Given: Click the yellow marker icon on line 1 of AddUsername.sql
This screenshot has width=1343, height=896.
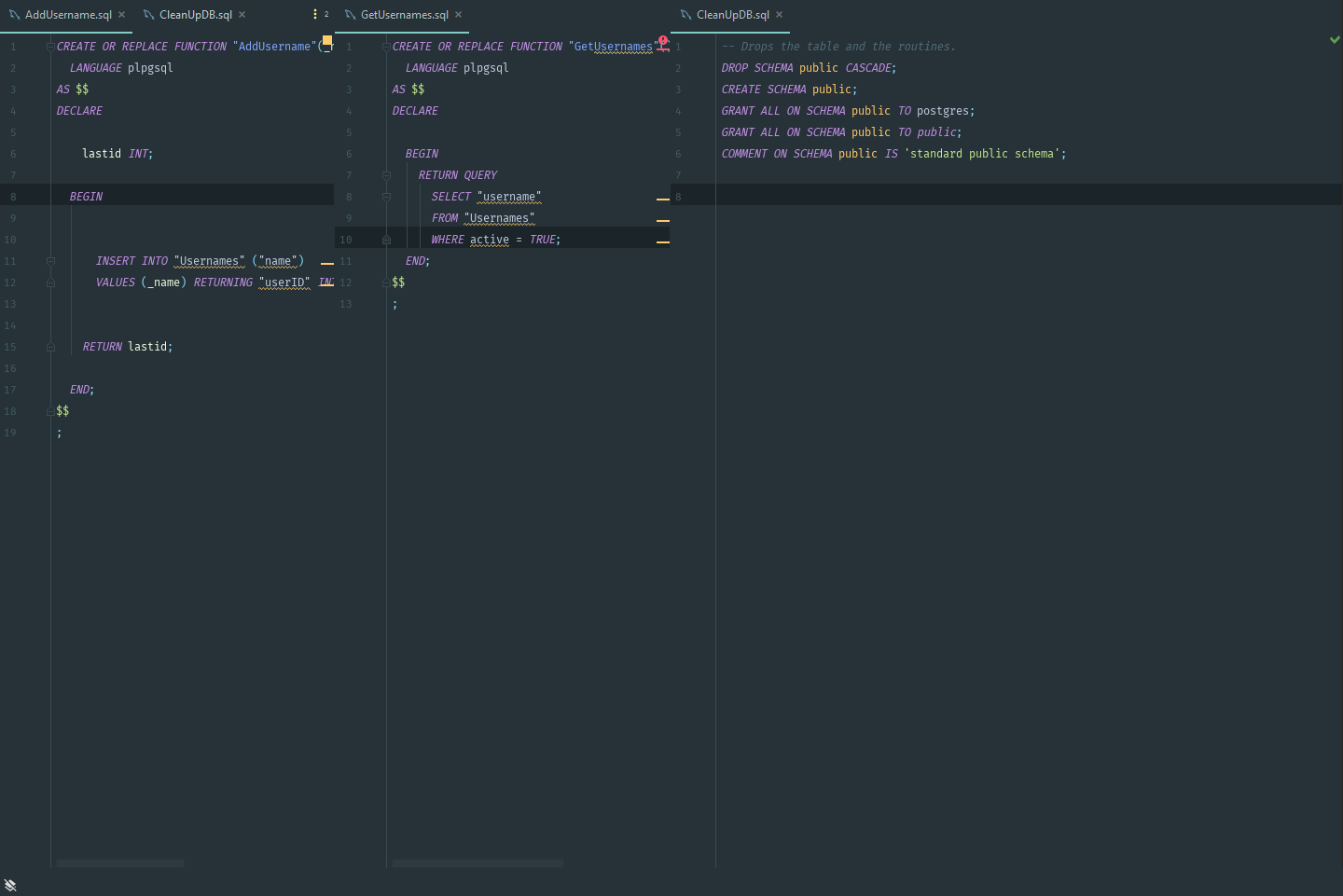Looking at the screenshot, I should tap(327, 39).
